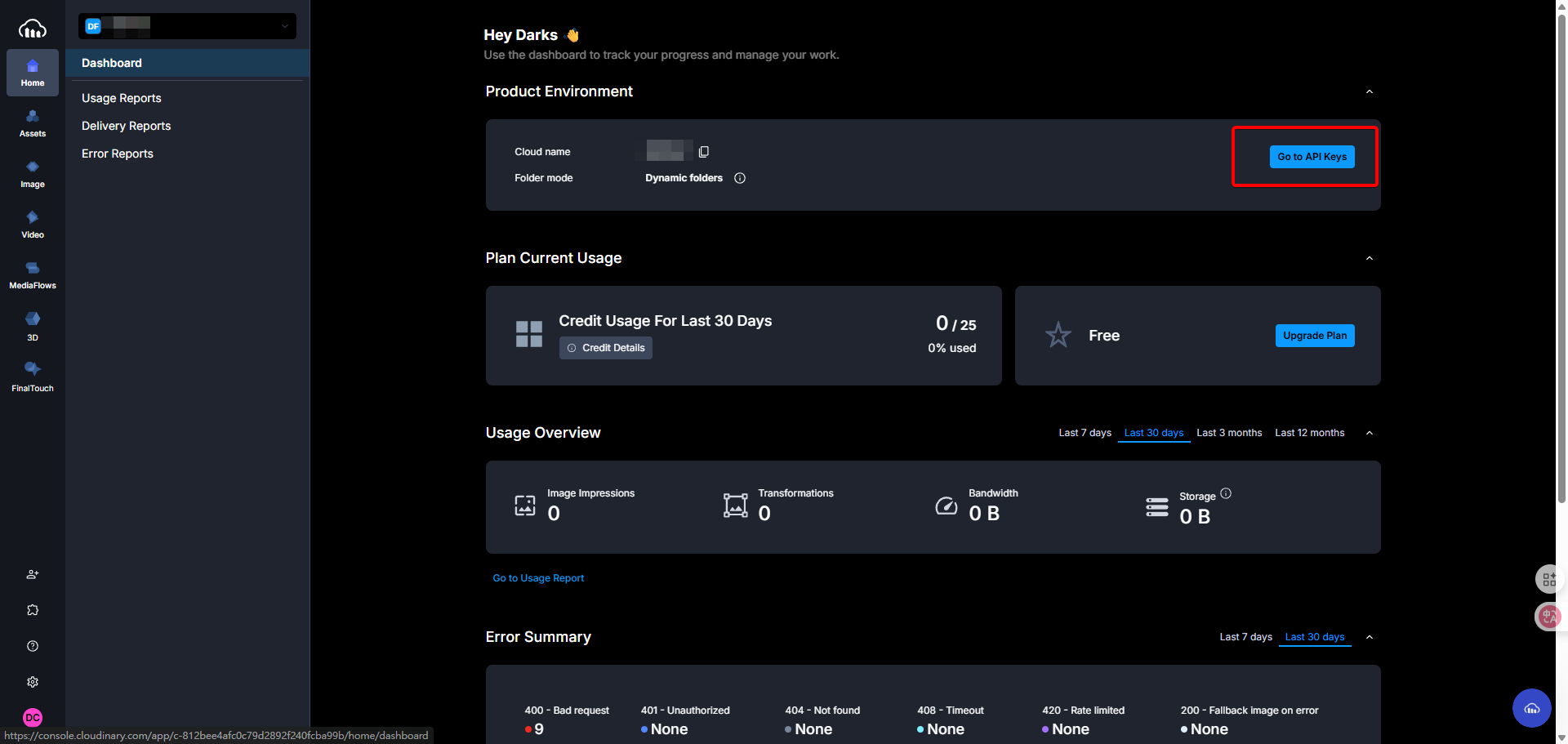Open Usage Reports in side menu

122,98
